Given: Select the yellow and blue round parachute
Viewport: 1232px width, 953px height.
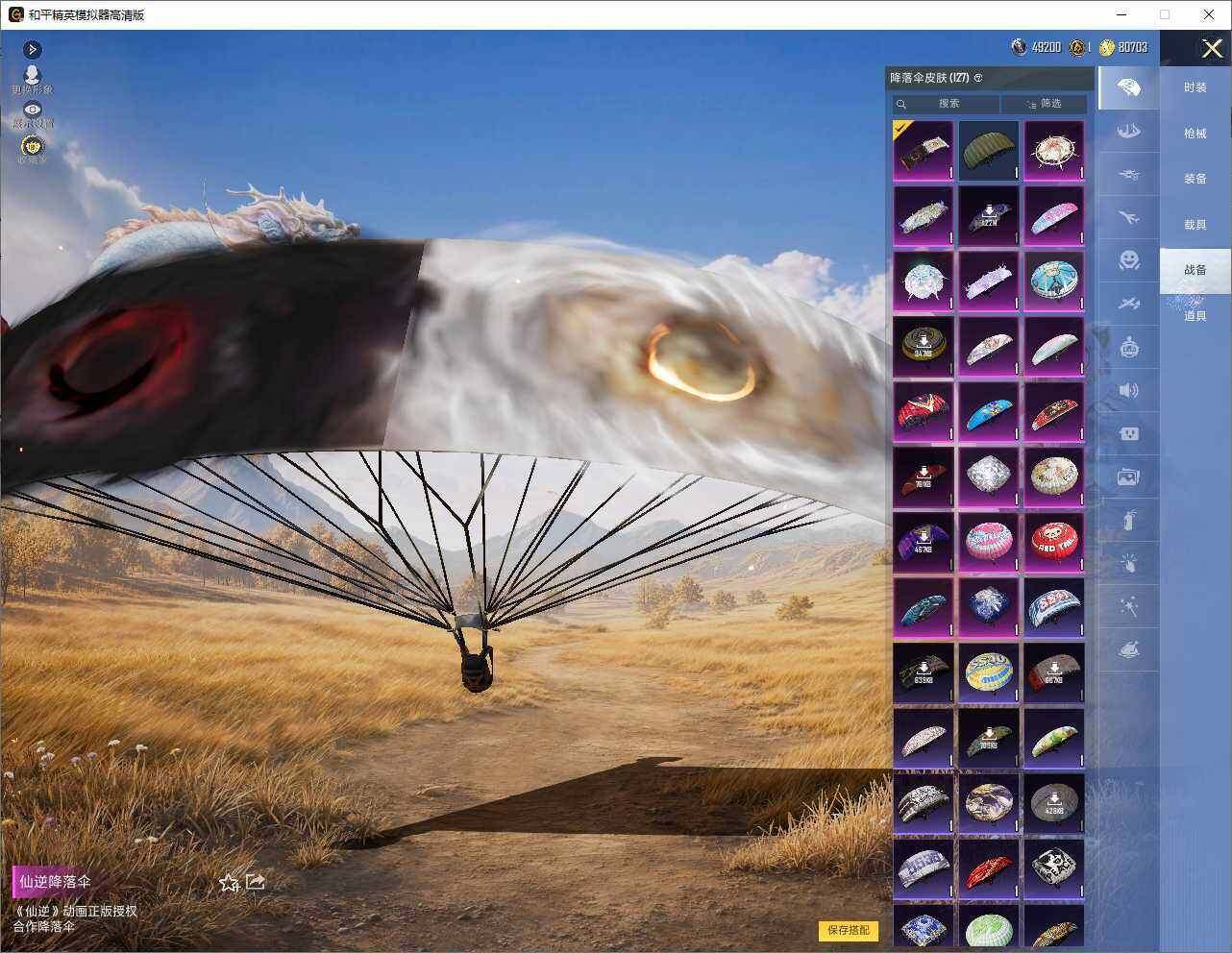Looking at the screenshot, I should point(989,673).
